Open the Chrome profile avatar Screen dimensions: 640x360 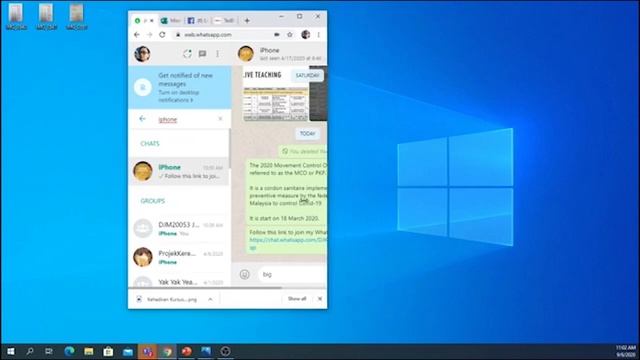[x=305, y=35]
